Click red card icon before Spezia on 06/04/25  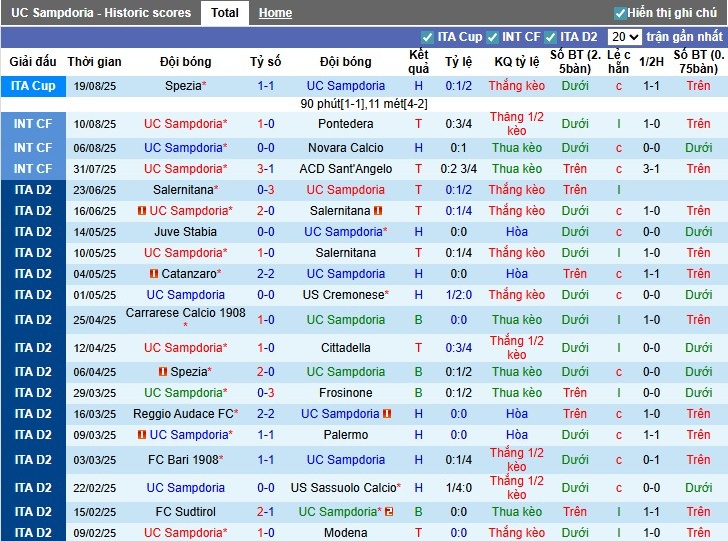(161, 372)
